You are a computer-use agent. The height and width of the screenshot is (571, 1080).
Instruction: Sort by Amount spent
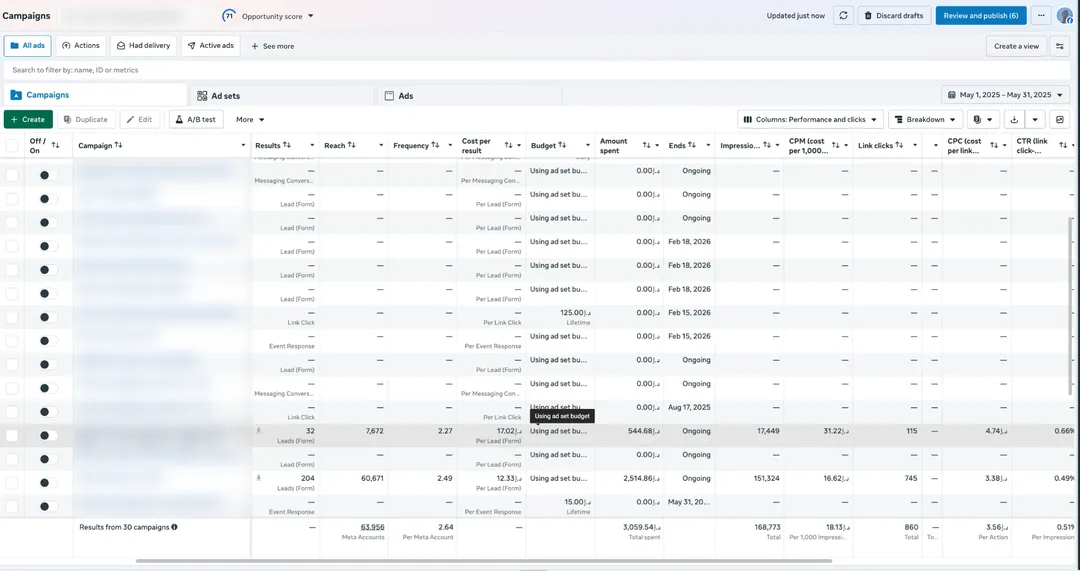[647, 145]
